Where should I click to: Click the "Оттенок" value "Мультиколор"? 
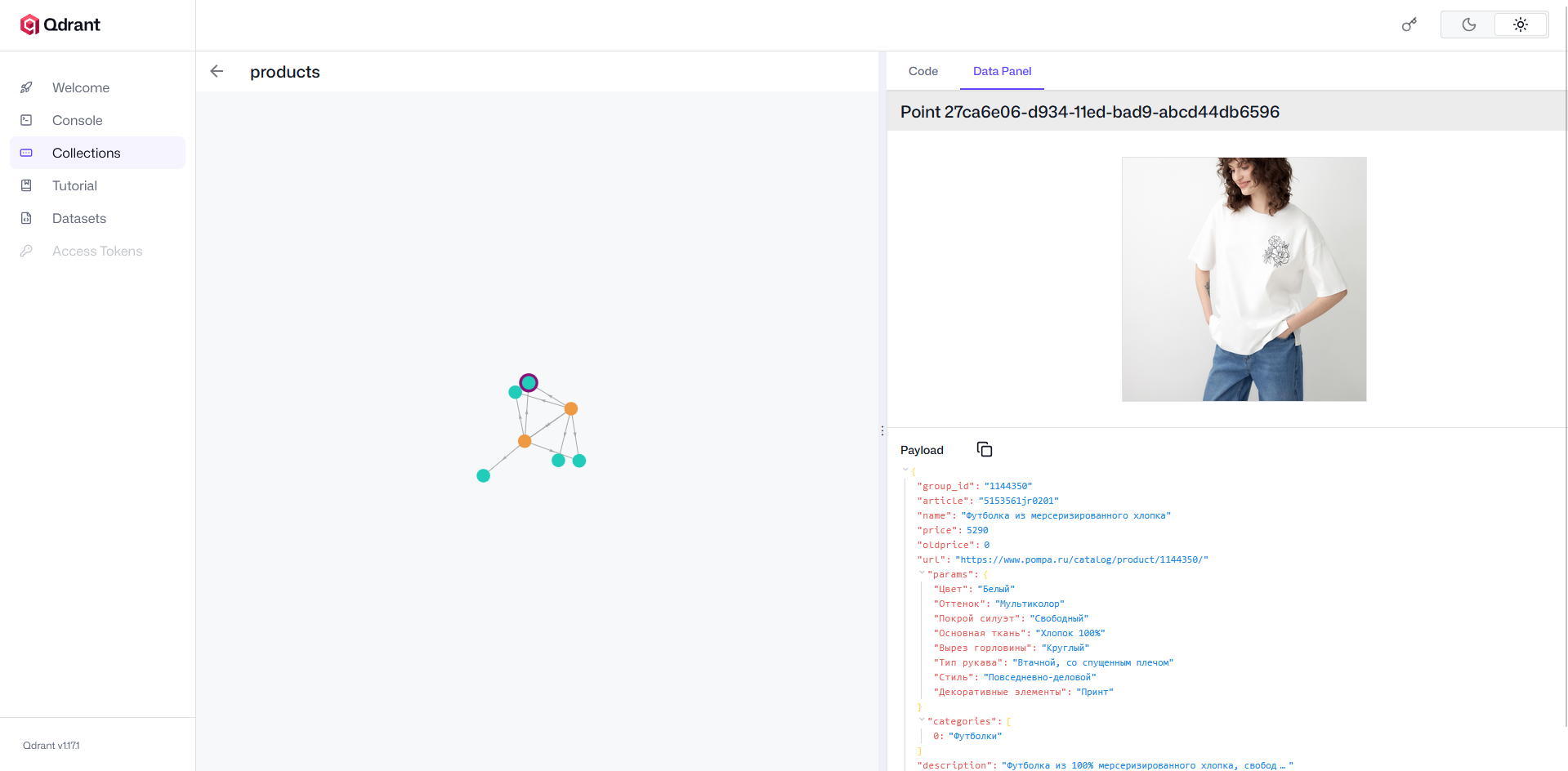tap(1030, 604)
